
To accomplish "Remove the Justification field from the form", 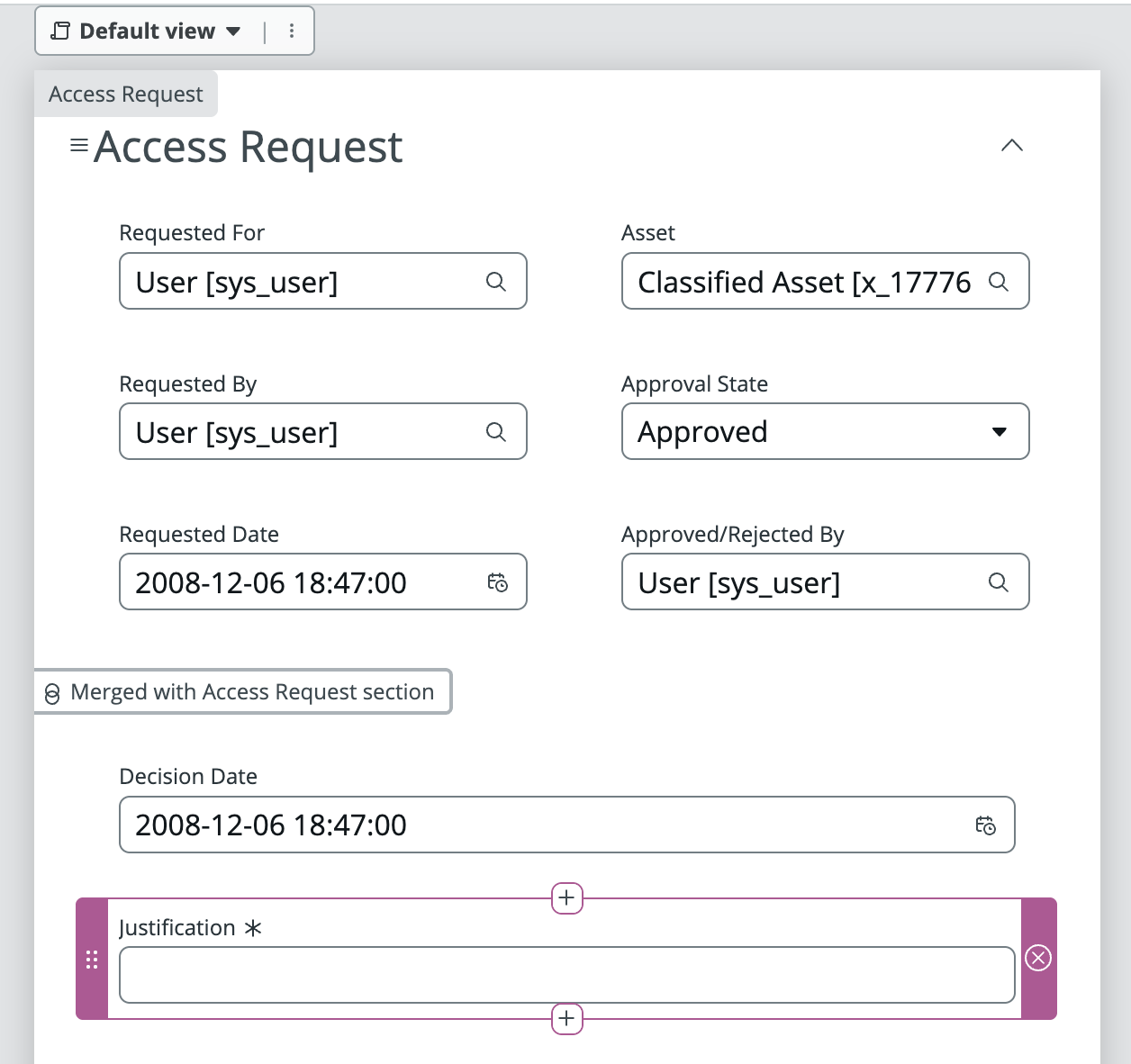I will (1038, 959).
